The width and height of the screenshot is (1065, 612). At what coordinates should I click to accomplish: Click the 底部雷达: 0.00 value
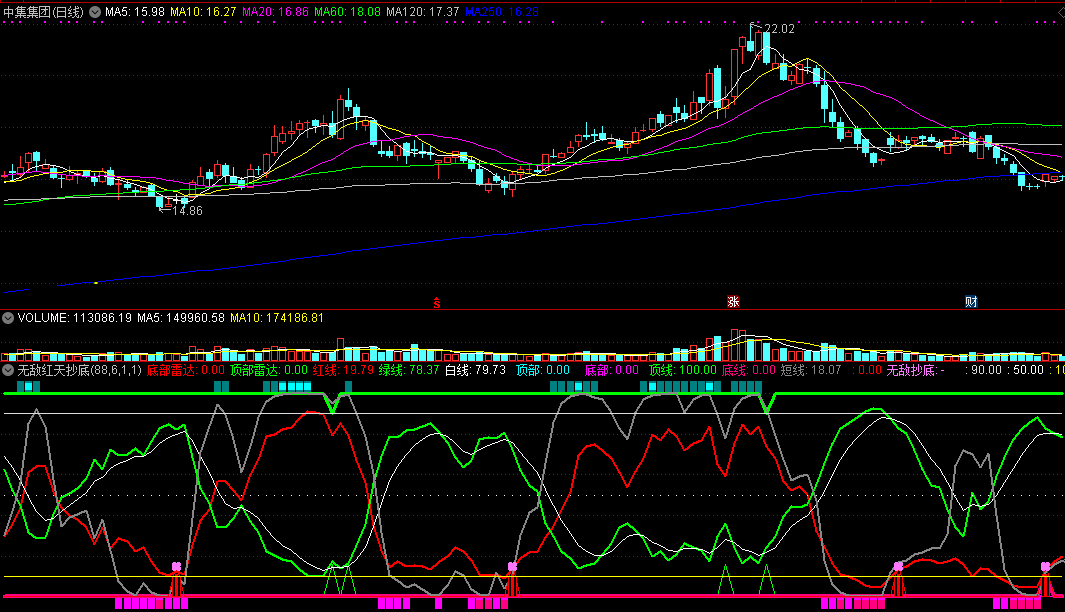click(185, 370)
